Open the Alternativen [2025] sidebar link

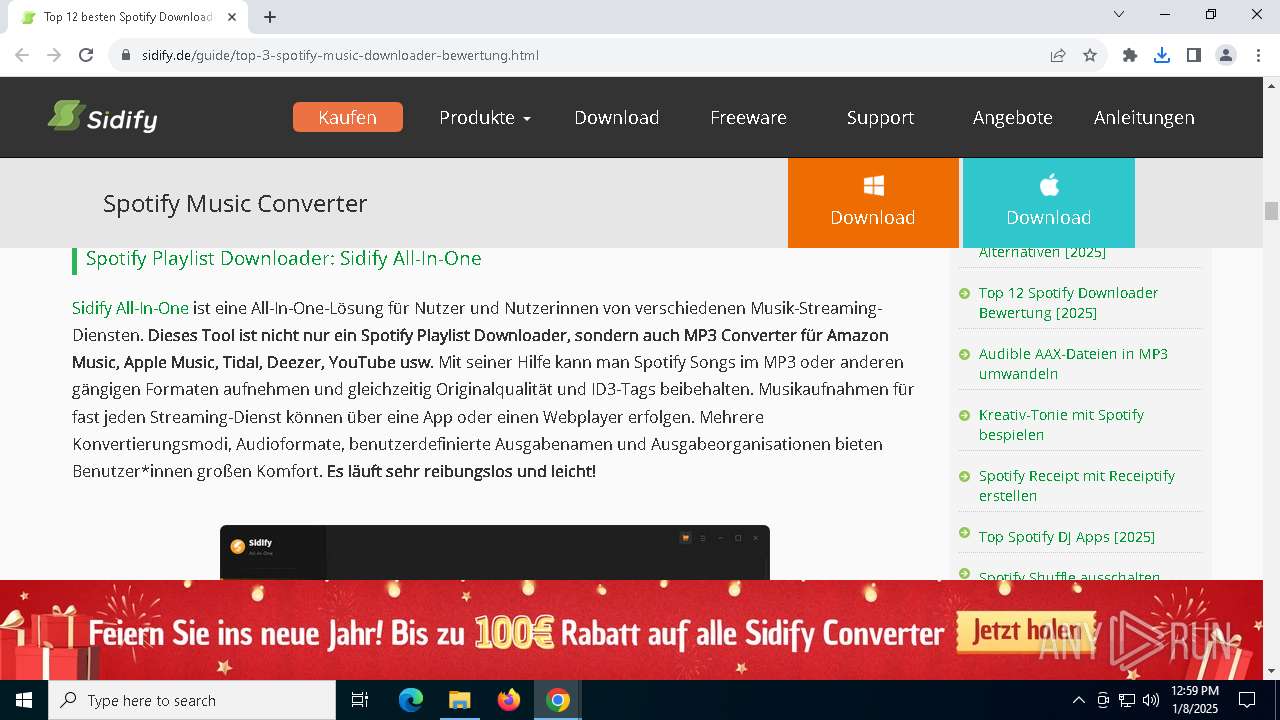(x=1042, y=253)
